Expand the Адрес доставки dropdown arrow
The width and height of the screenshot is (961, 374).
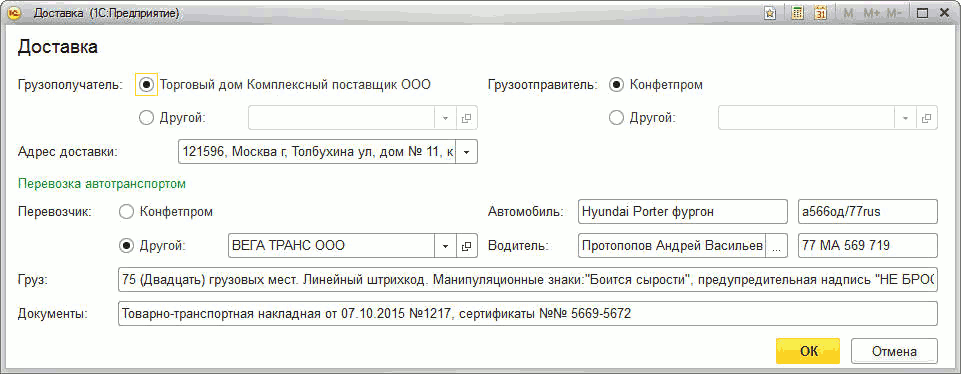click(x=466, y=153)
